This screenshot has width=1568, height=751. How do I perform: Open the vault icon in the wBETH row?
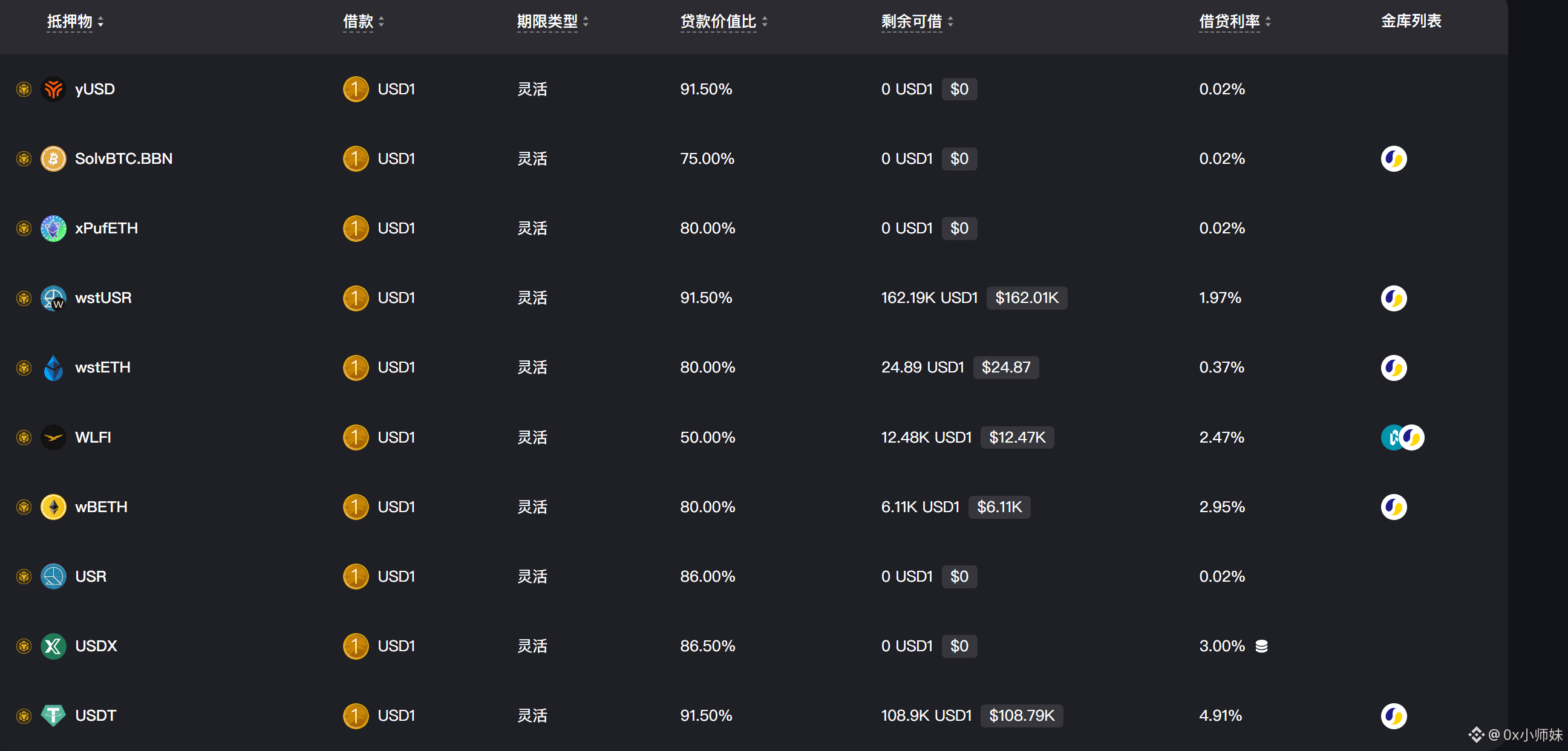[x=1393, y=507]
